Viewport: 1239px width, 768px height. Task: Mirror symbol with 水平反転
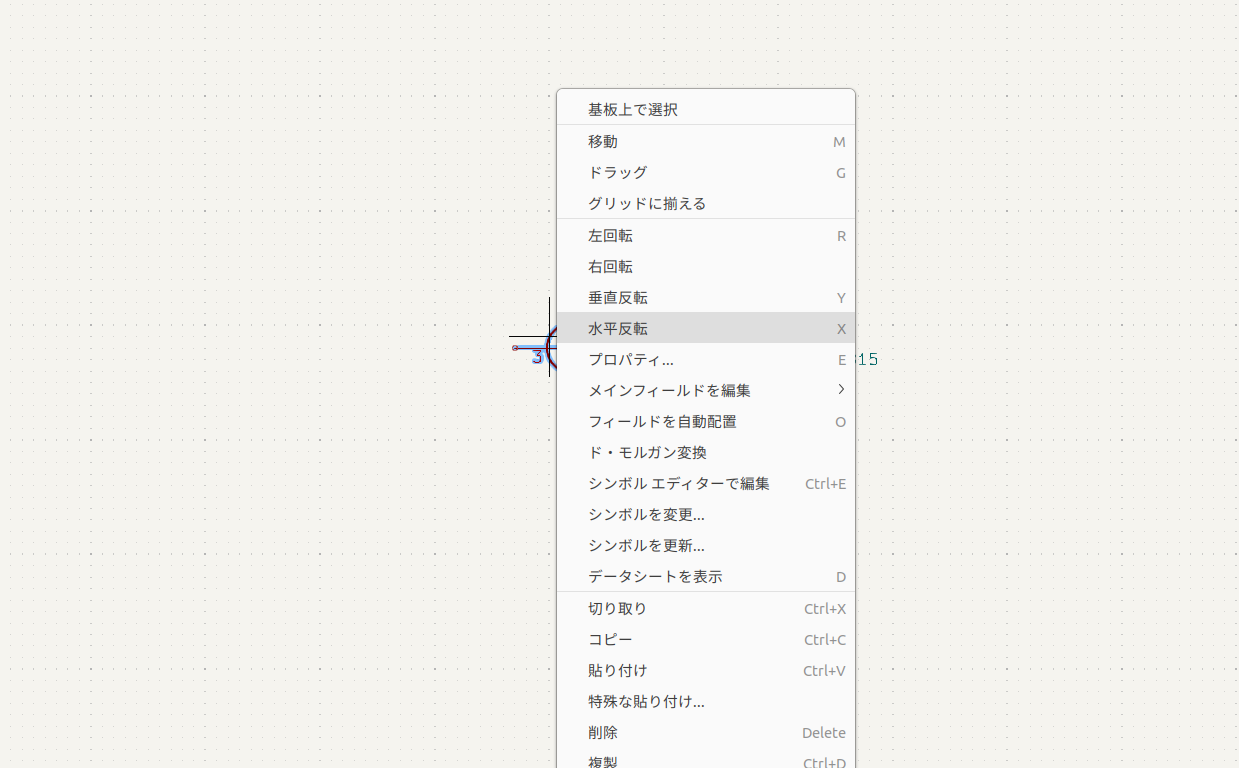618,329
